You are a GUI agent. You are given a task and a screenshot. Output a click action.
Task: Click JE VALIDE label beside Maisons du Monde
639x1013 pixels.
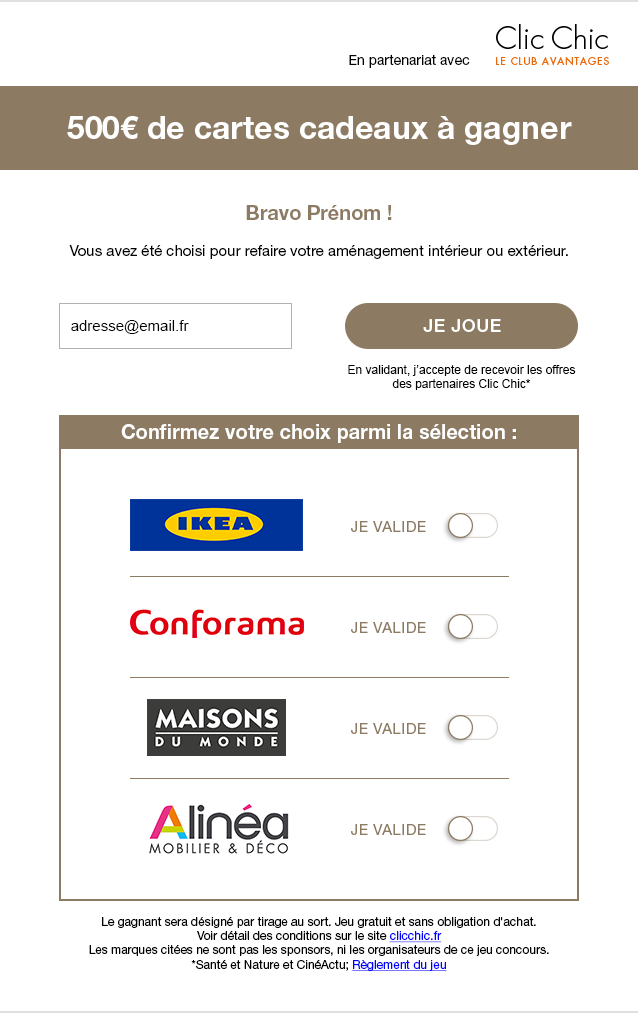click(x=388, y=729)
